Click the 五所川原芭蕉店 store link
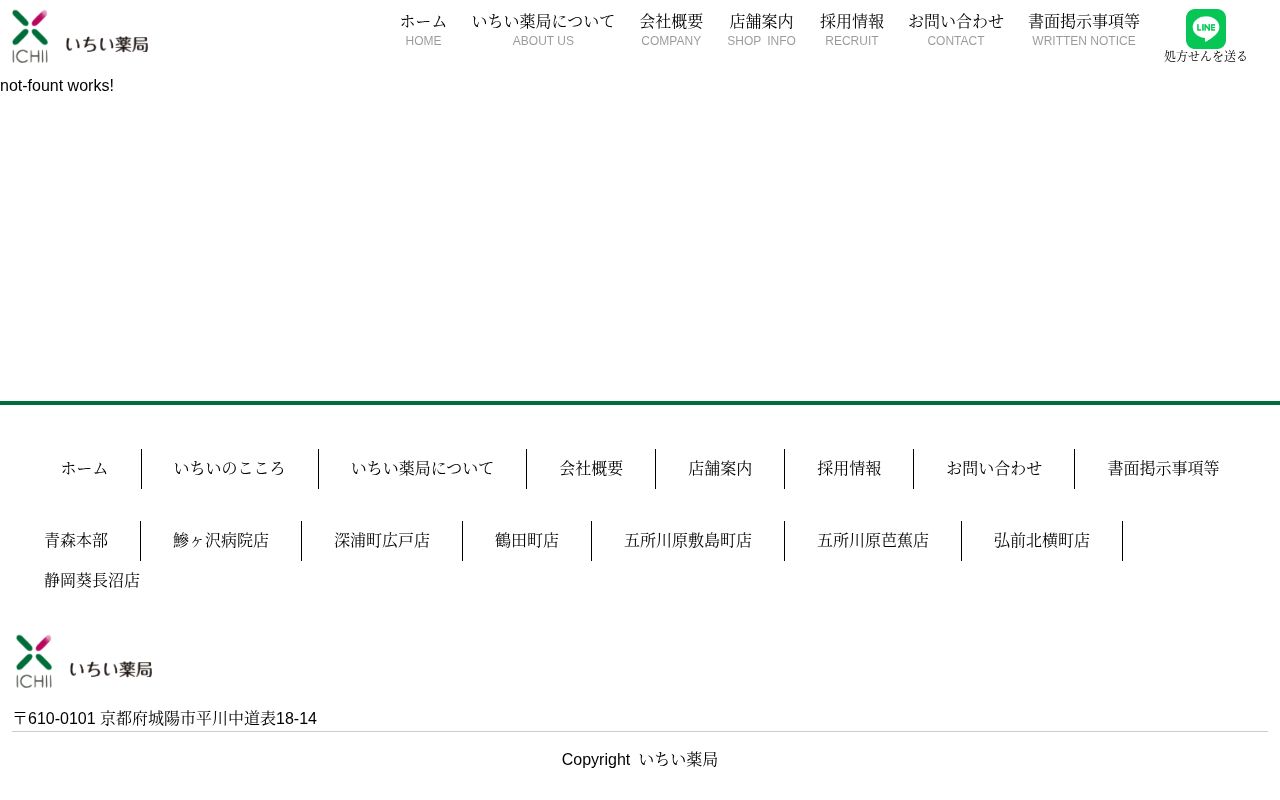 click(x=873, y=541)
